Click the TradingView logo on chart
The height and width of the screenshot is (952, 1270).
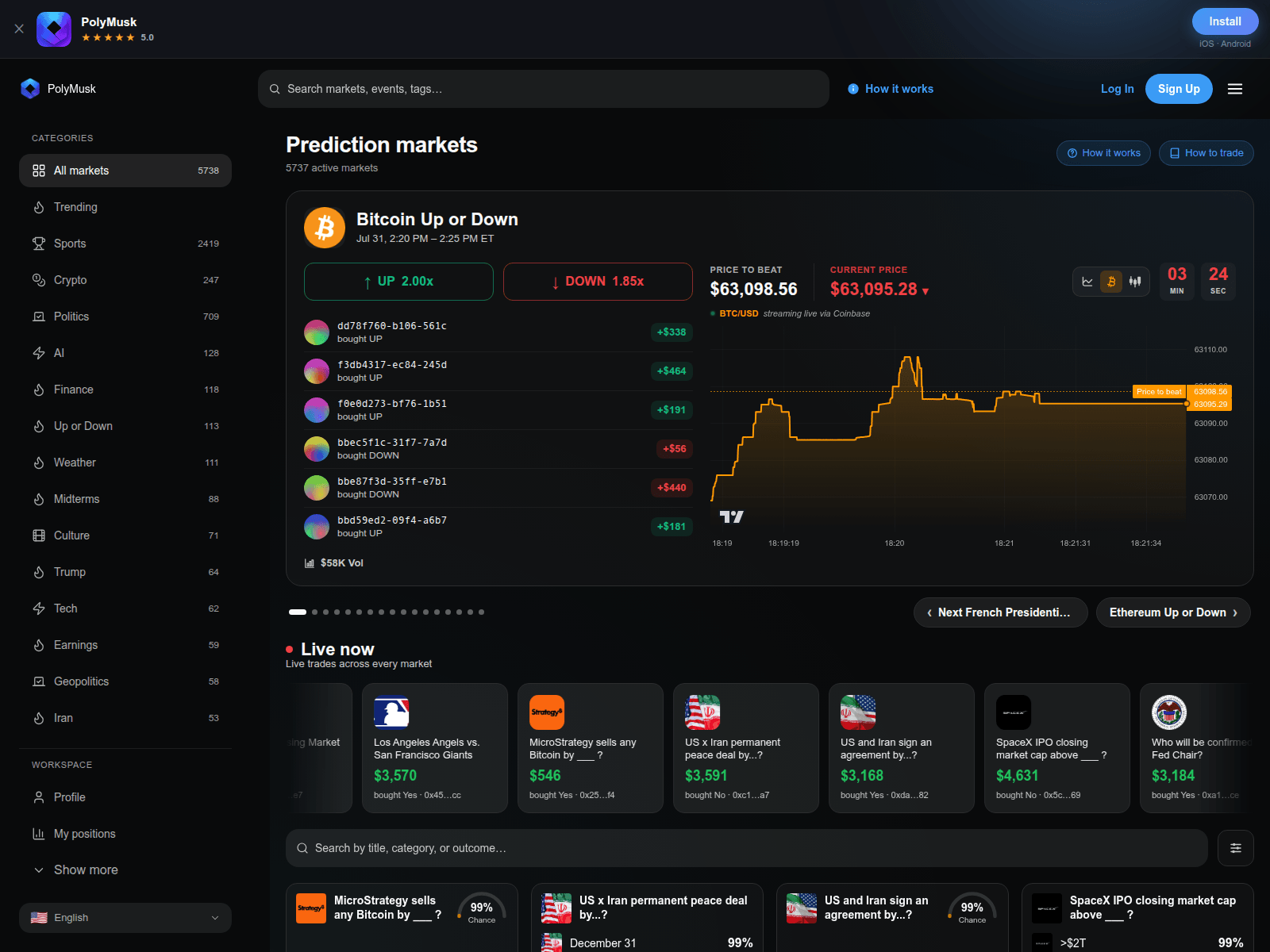pyautogui.click(x=731, y=516)
